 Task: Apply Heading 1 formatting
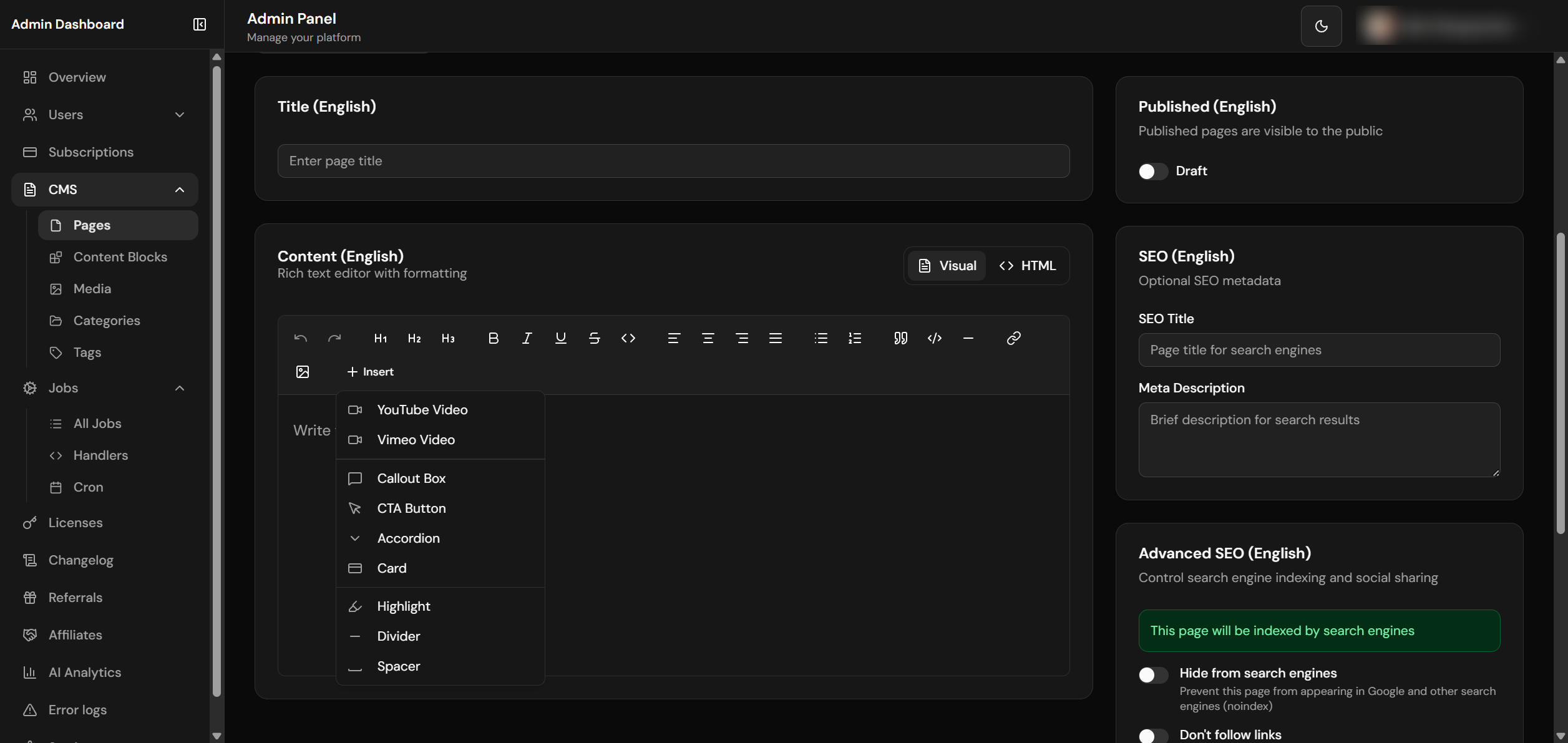click(381, 338)
